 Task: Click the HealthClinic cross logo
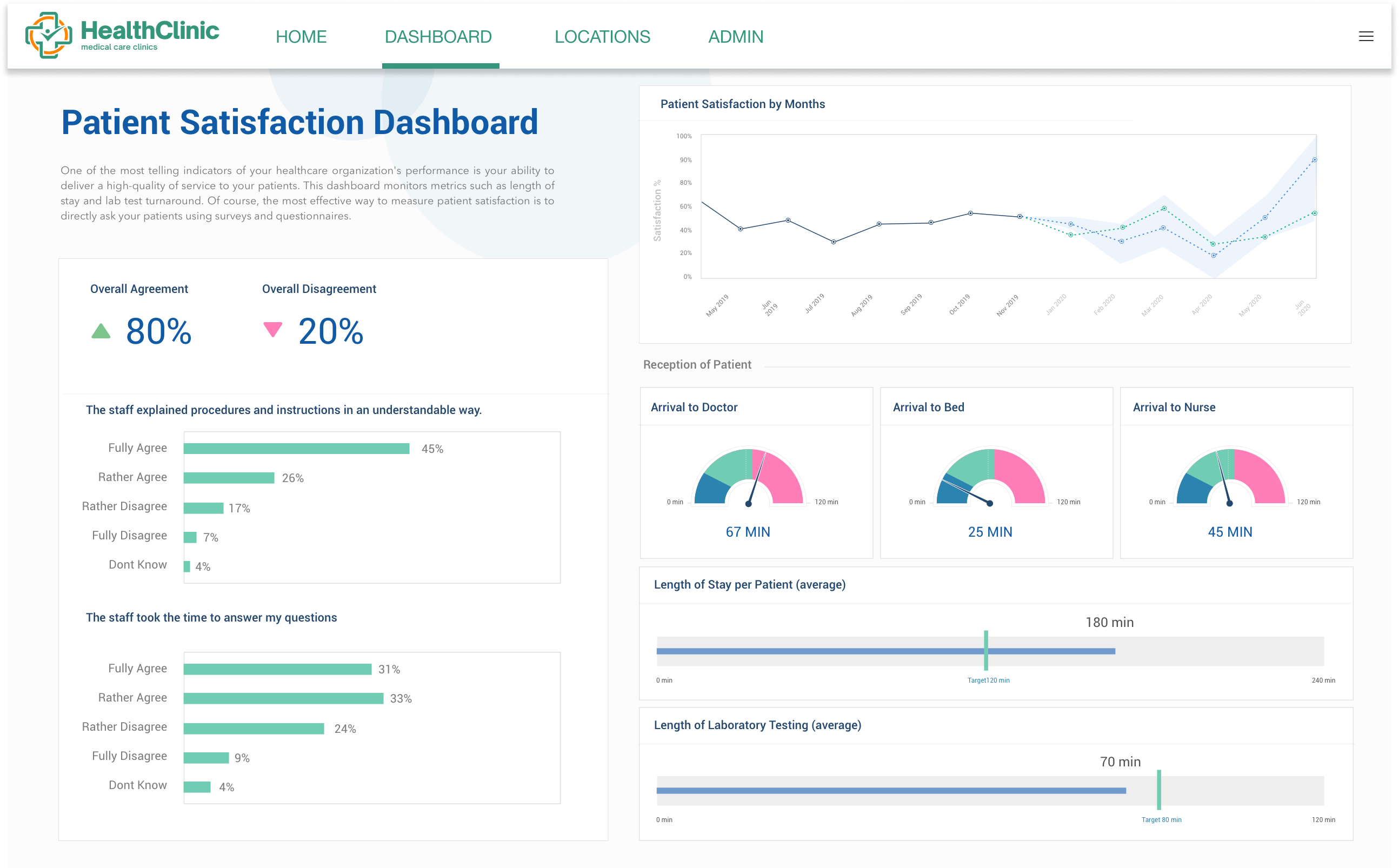pos(49,36)
